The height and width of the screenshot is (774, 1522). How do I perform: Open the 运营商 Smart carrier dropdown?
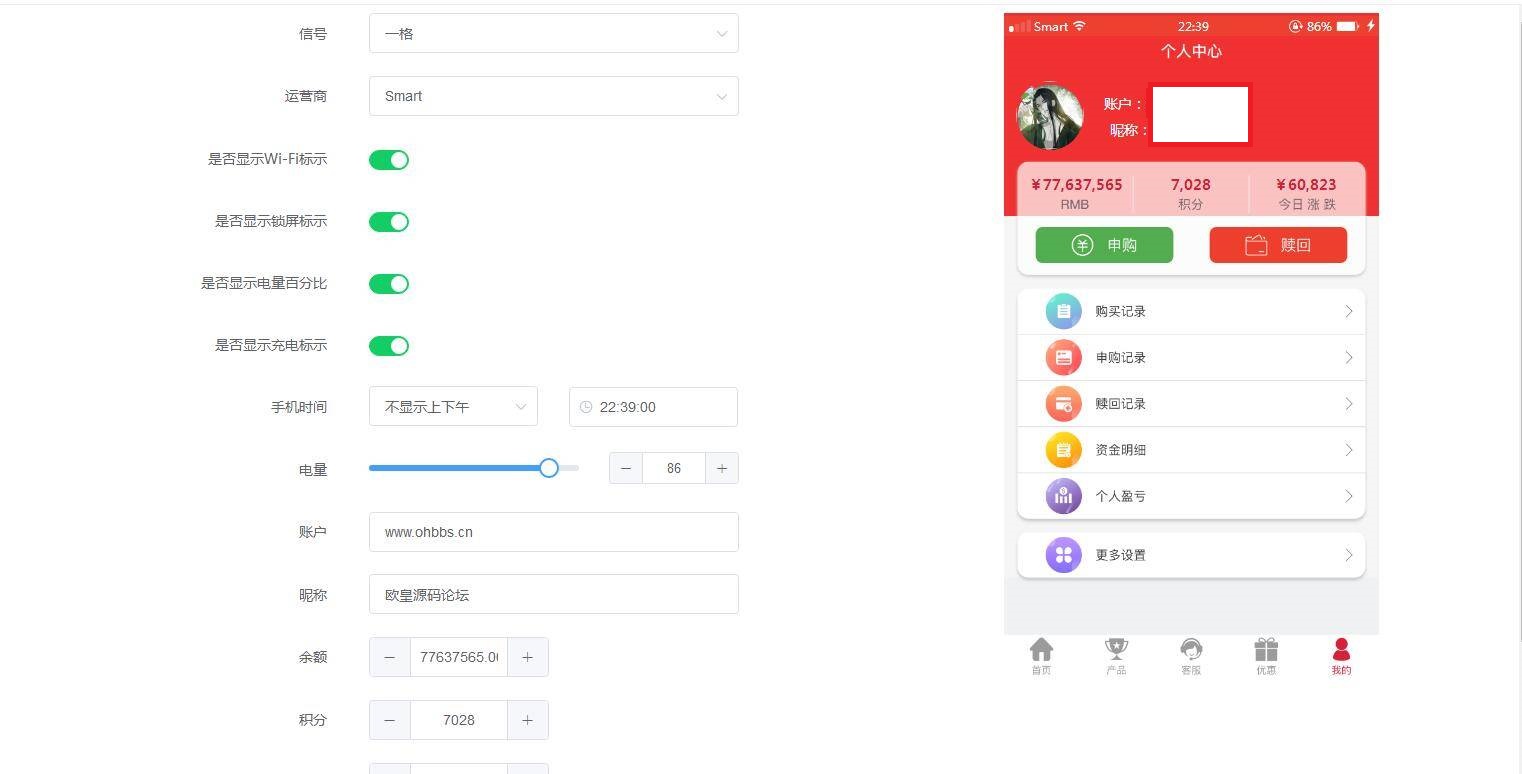pos(553,96)
